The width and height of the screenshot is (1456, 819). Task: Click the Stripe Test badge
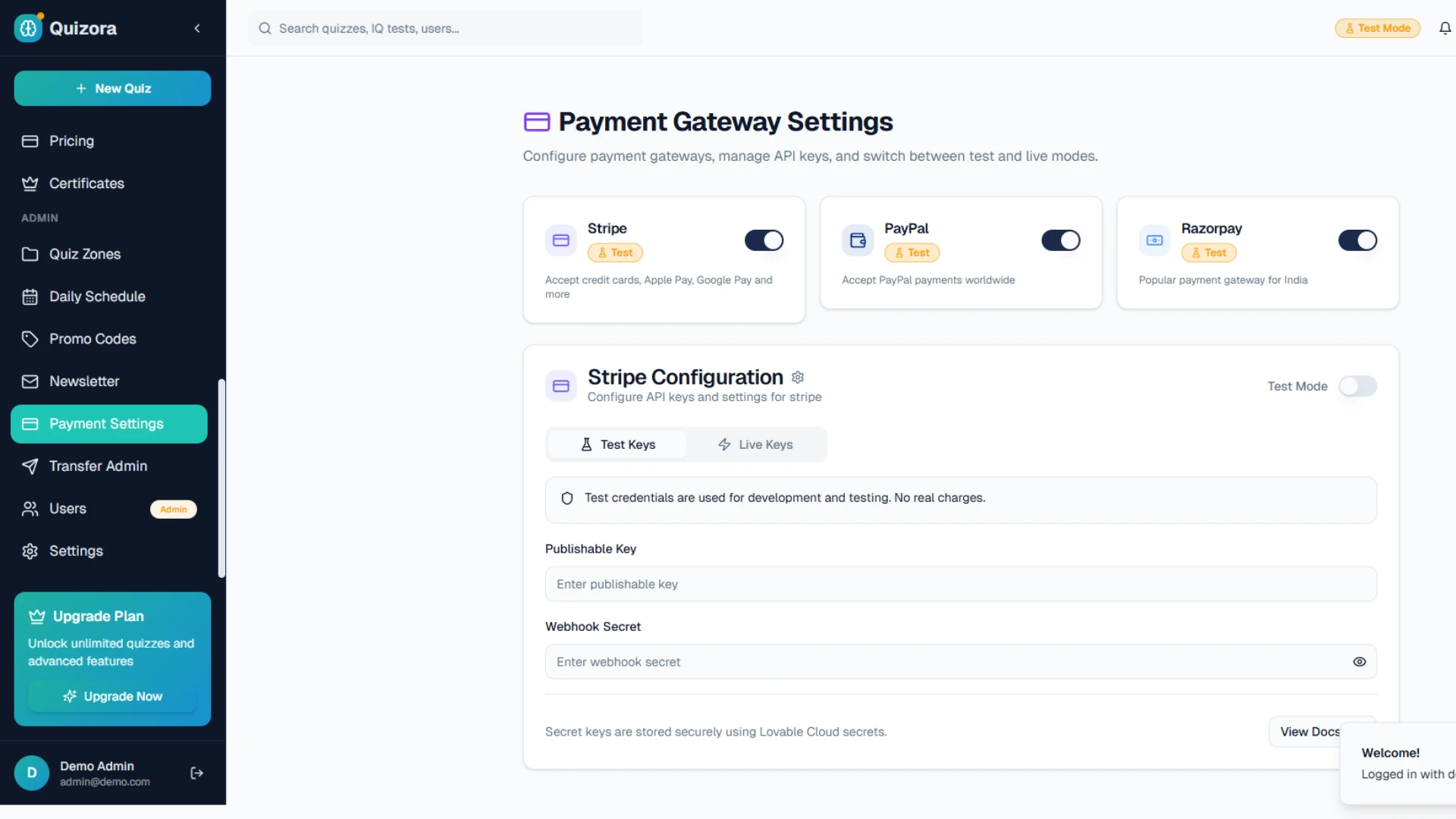[615, 253]
